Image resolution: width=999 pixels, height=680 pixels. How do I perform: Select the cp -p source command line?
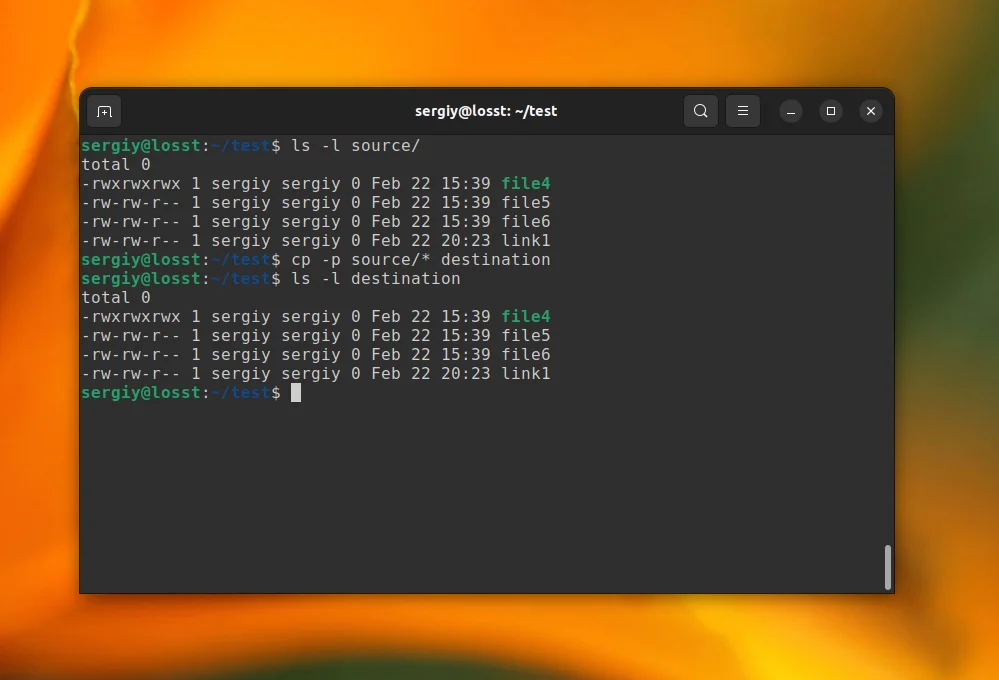coord(410,259)
